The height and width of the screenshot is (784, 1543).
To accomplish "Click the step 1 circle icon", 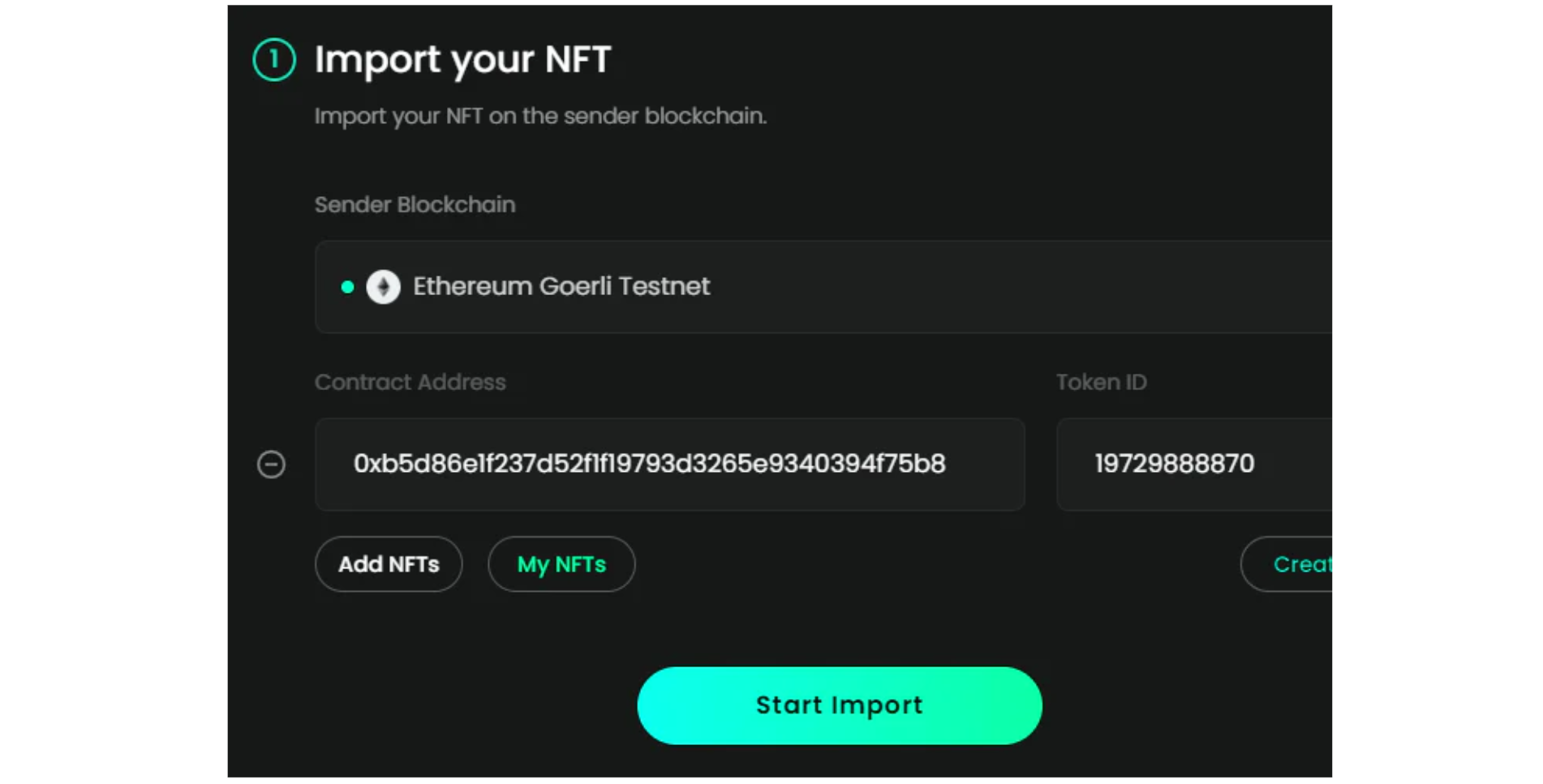I will [274, 59].
